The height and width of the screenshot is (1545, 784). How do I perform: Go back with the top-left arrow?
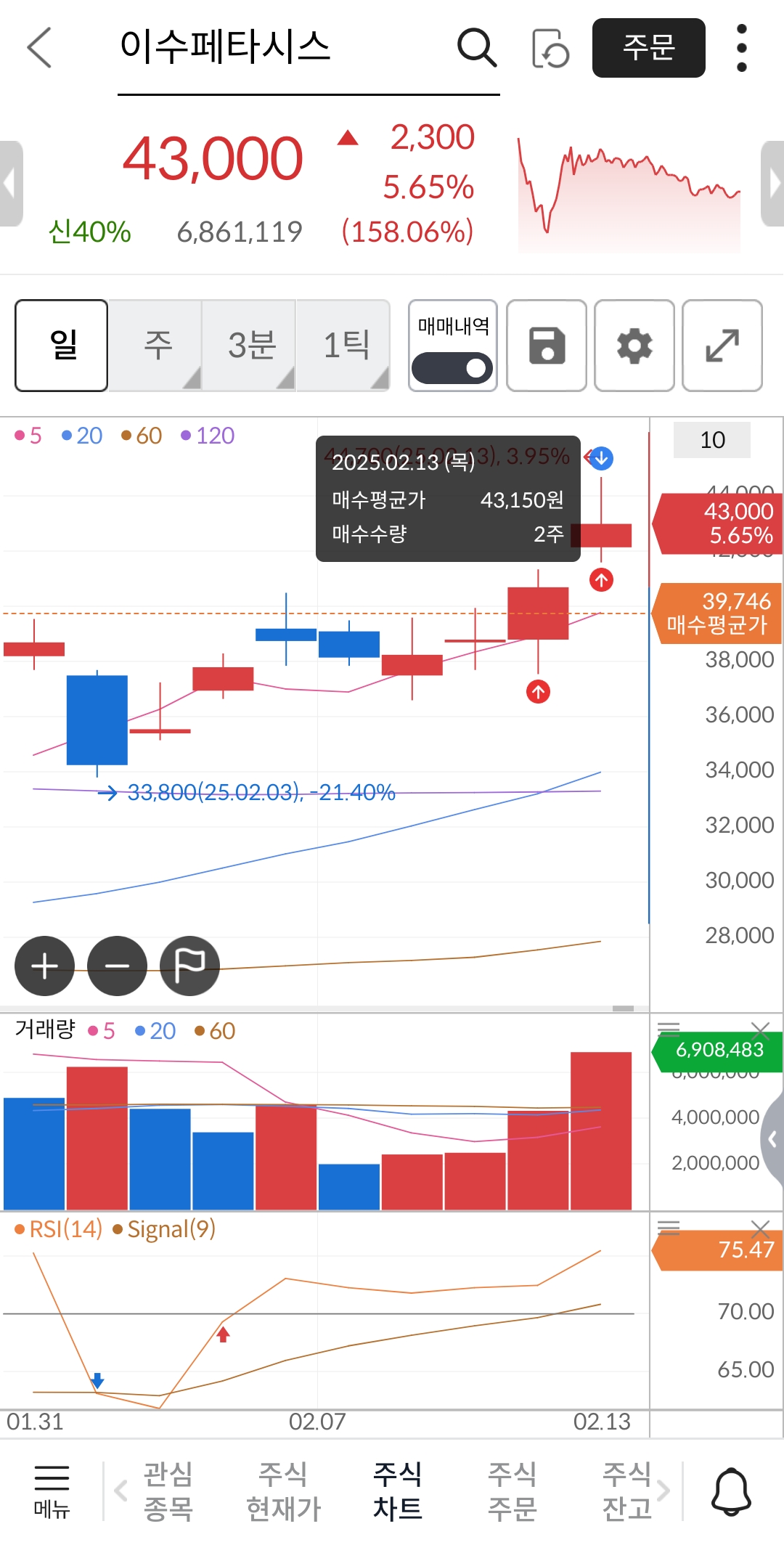pyautogui.click(x=39, y=48)
